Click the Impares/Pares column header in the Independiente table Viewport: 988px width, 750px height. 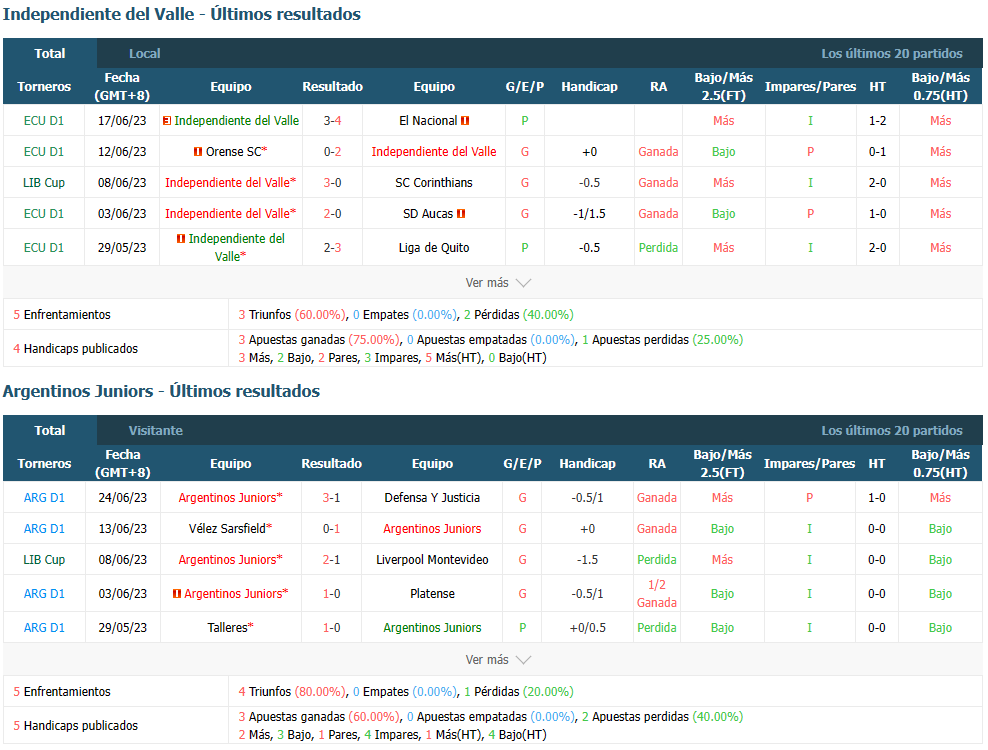(810, 86)
